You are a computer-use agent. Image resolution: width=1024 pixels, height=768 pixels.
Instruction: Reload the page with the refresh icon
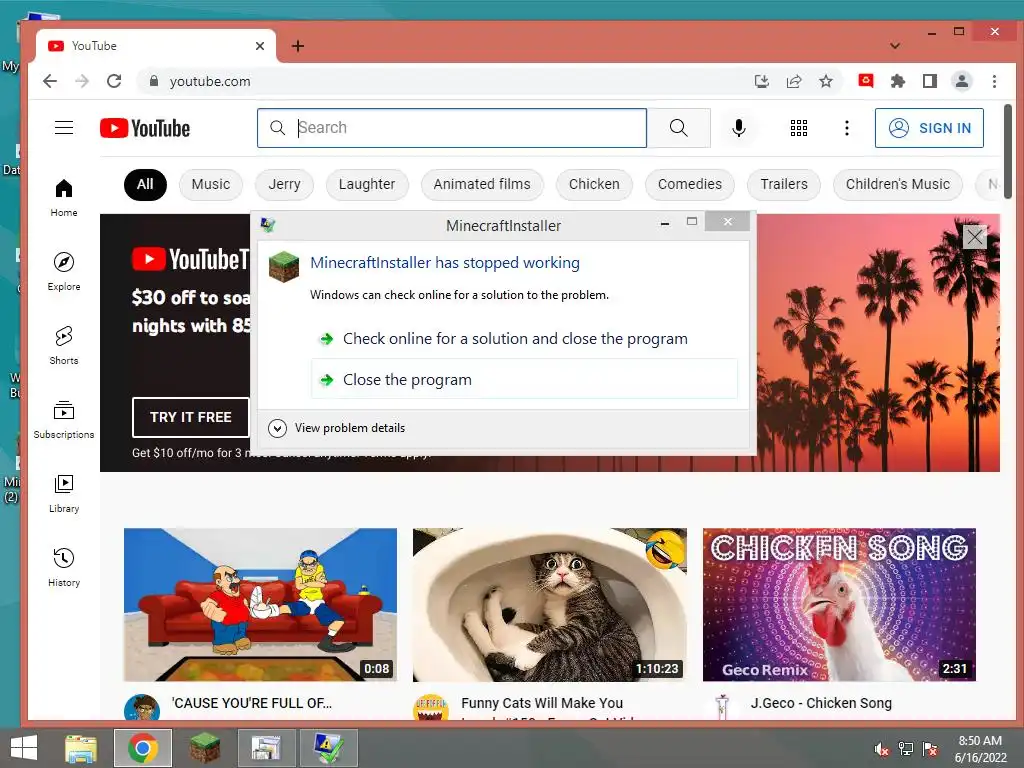(x=114, y=81)
